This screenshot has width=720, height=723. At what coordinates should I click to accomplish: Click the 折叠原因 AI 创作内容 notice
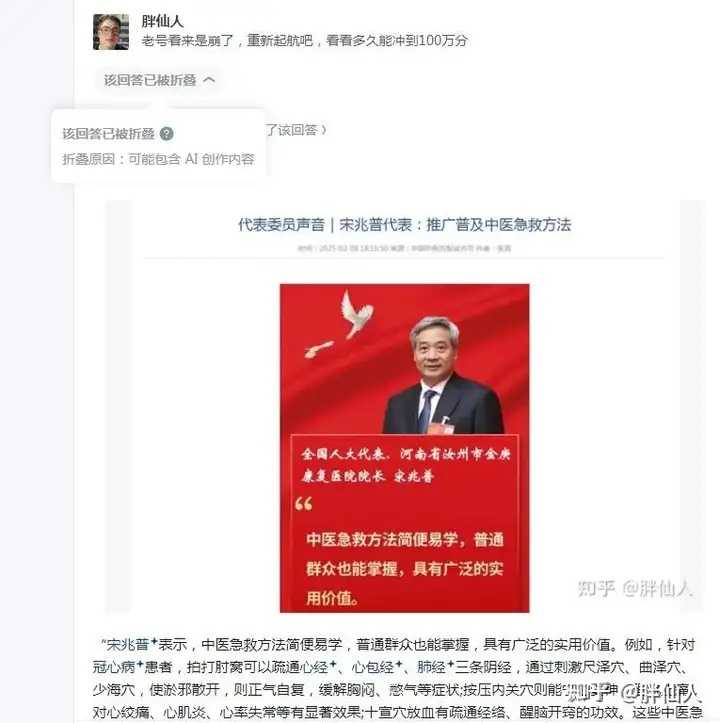click(x=158, y=159)
